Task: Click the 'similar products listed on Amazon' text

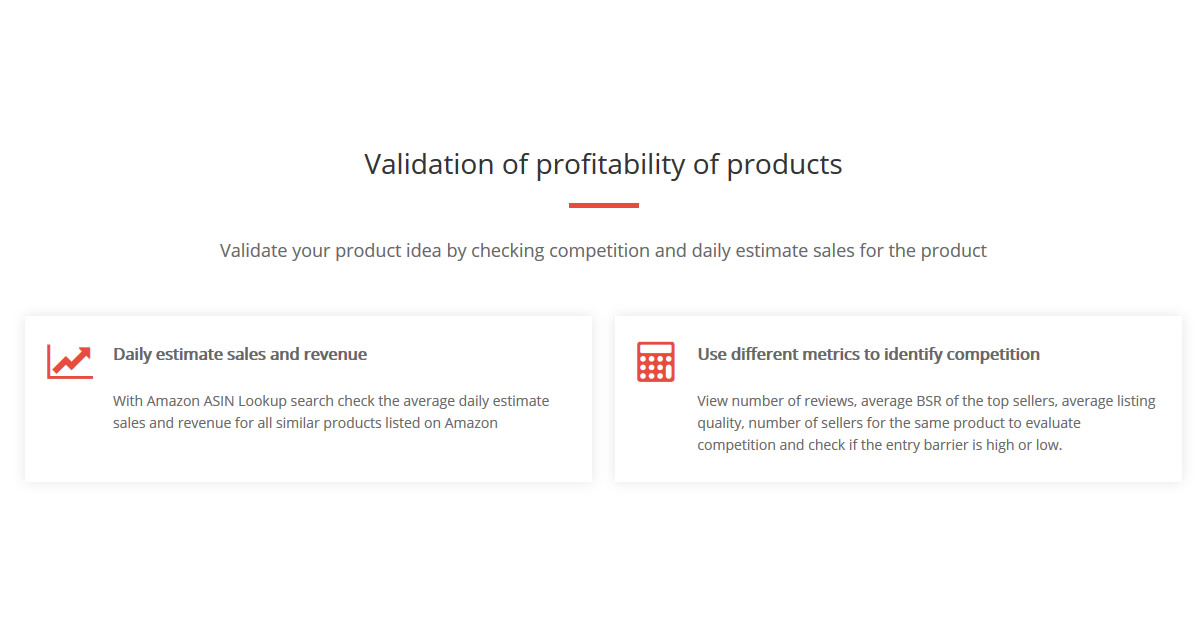Action: 387,423
